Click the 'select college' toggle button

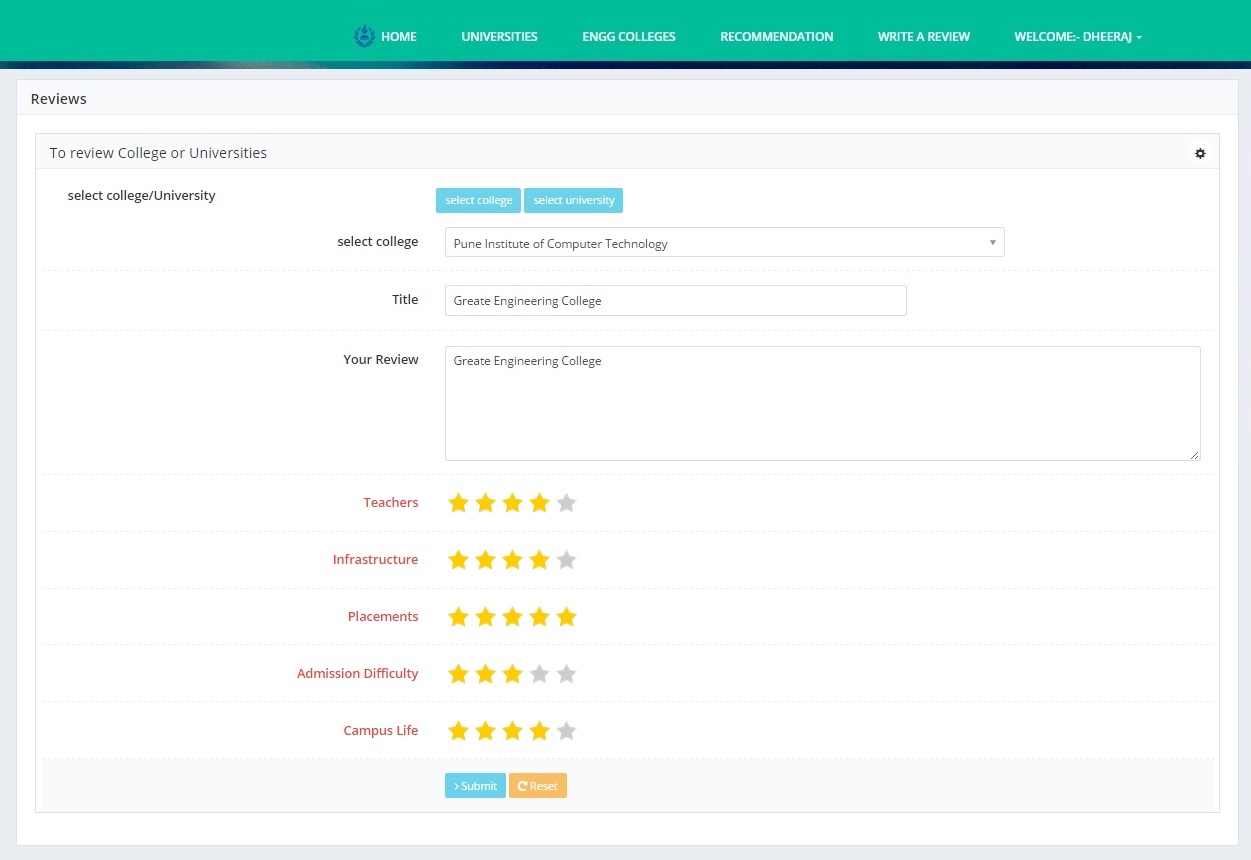pyautogui.click(x=479, y=201)
